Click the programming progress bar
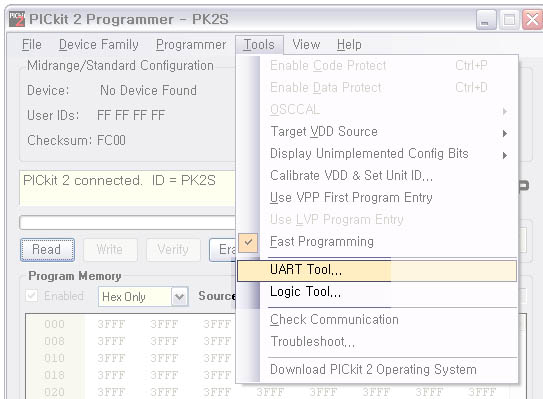 [x=127, y=222]
